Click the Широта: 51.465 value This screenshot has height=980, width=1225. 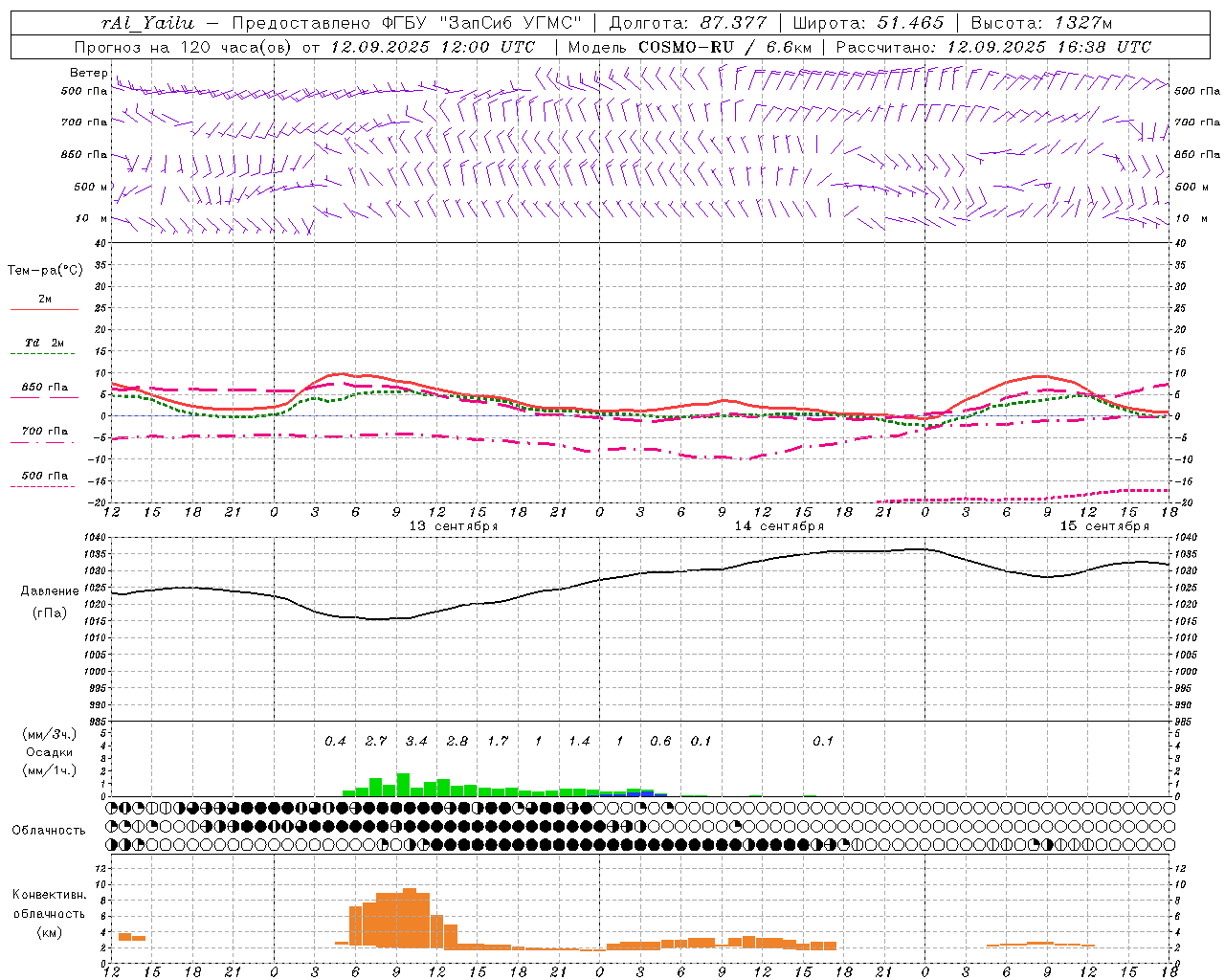click(x=868, y=23)
